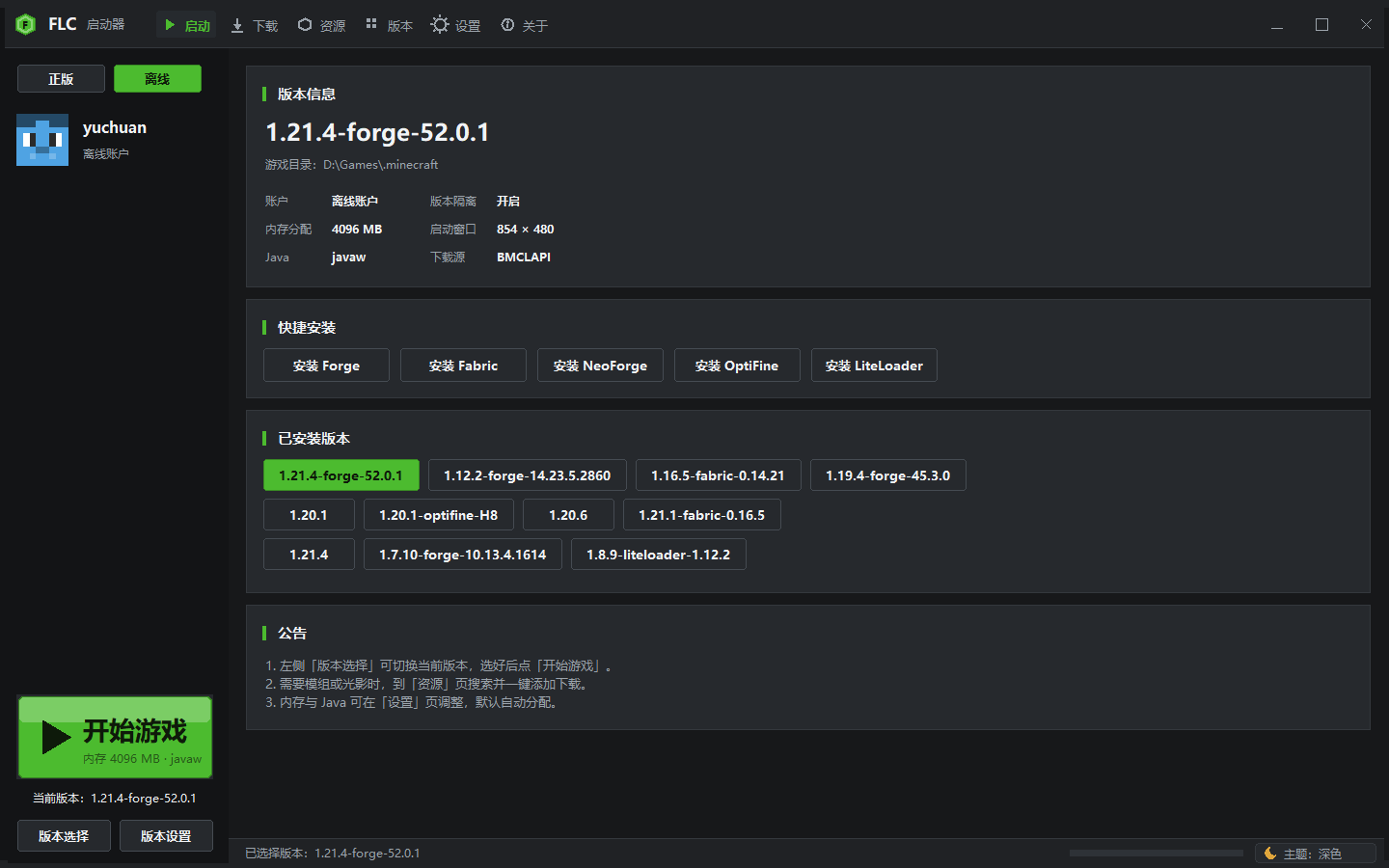Select installed version 1.12.2-forge-14.23.5.2860
This screenshot has width=1389, height=868.
click(527, 475)
